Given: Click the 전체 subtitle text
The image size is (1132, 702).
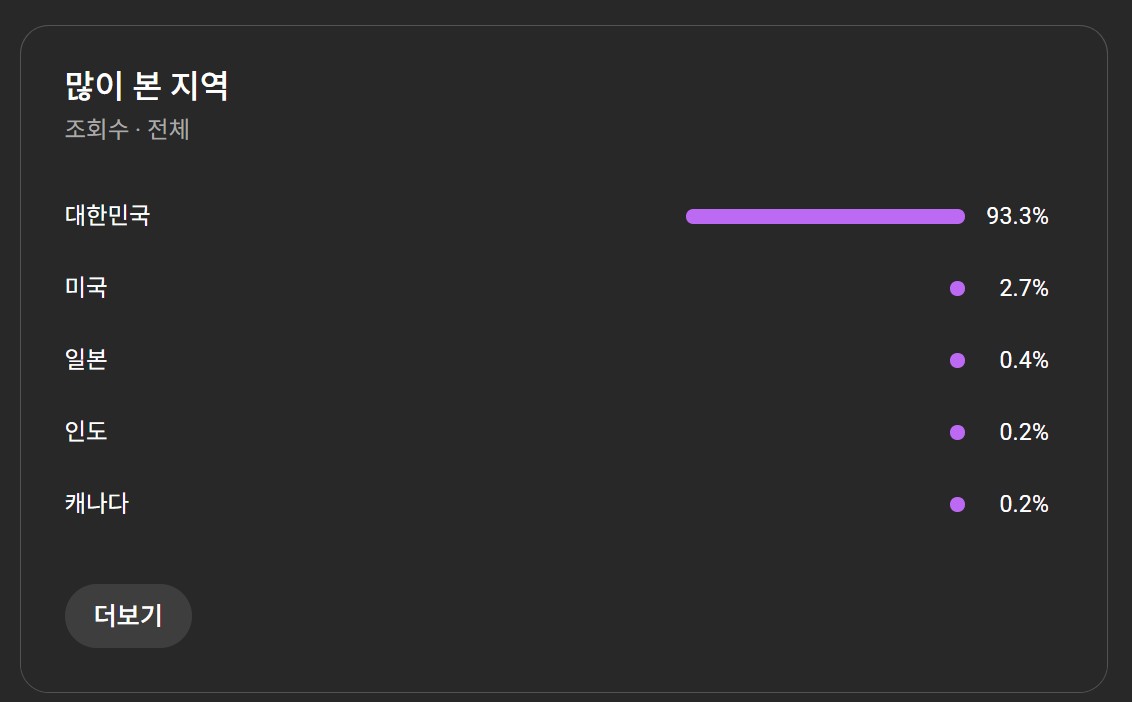Looking at the screenshot, I should click(x=169, y=130).
